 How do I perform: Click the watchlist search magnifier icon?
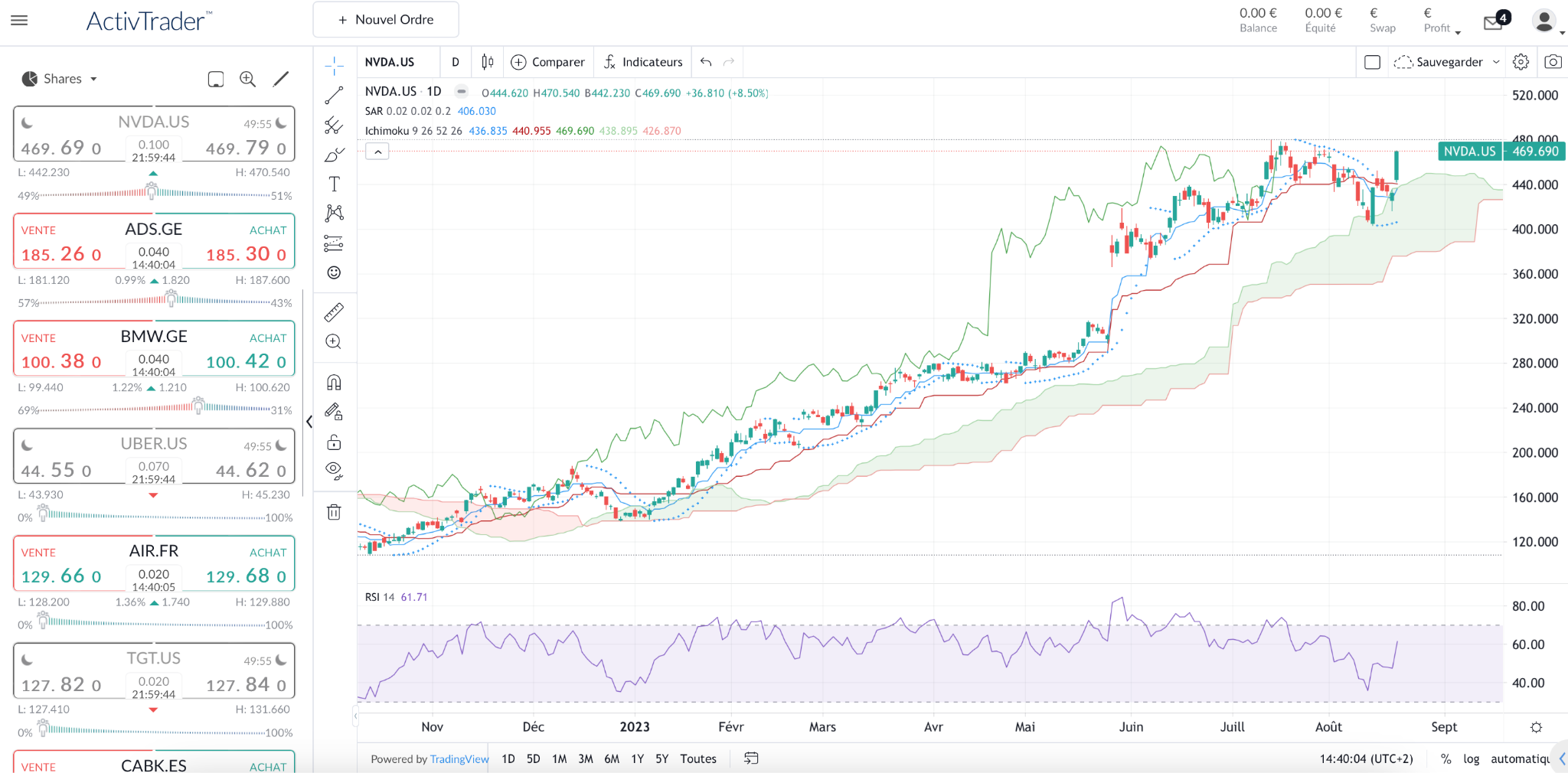[x=247, y=79]
